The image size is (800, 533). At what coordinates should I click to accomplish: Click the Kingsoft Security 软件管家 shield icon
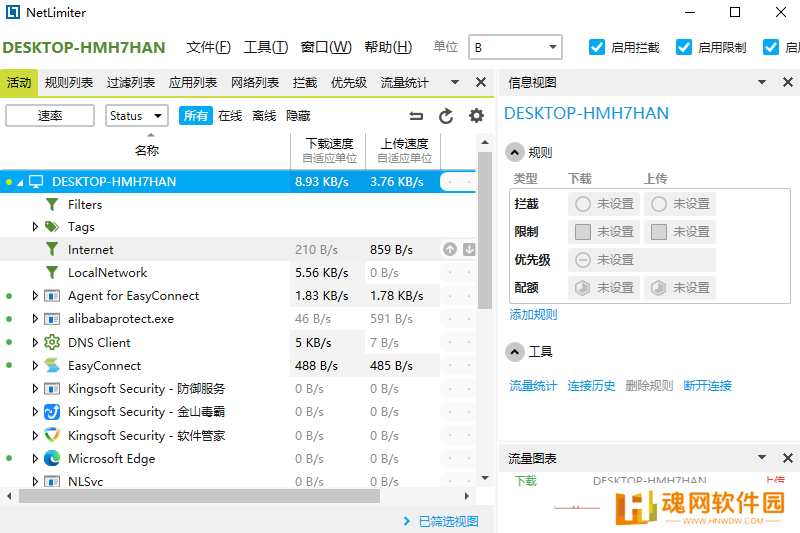click(x=52, y=435)
